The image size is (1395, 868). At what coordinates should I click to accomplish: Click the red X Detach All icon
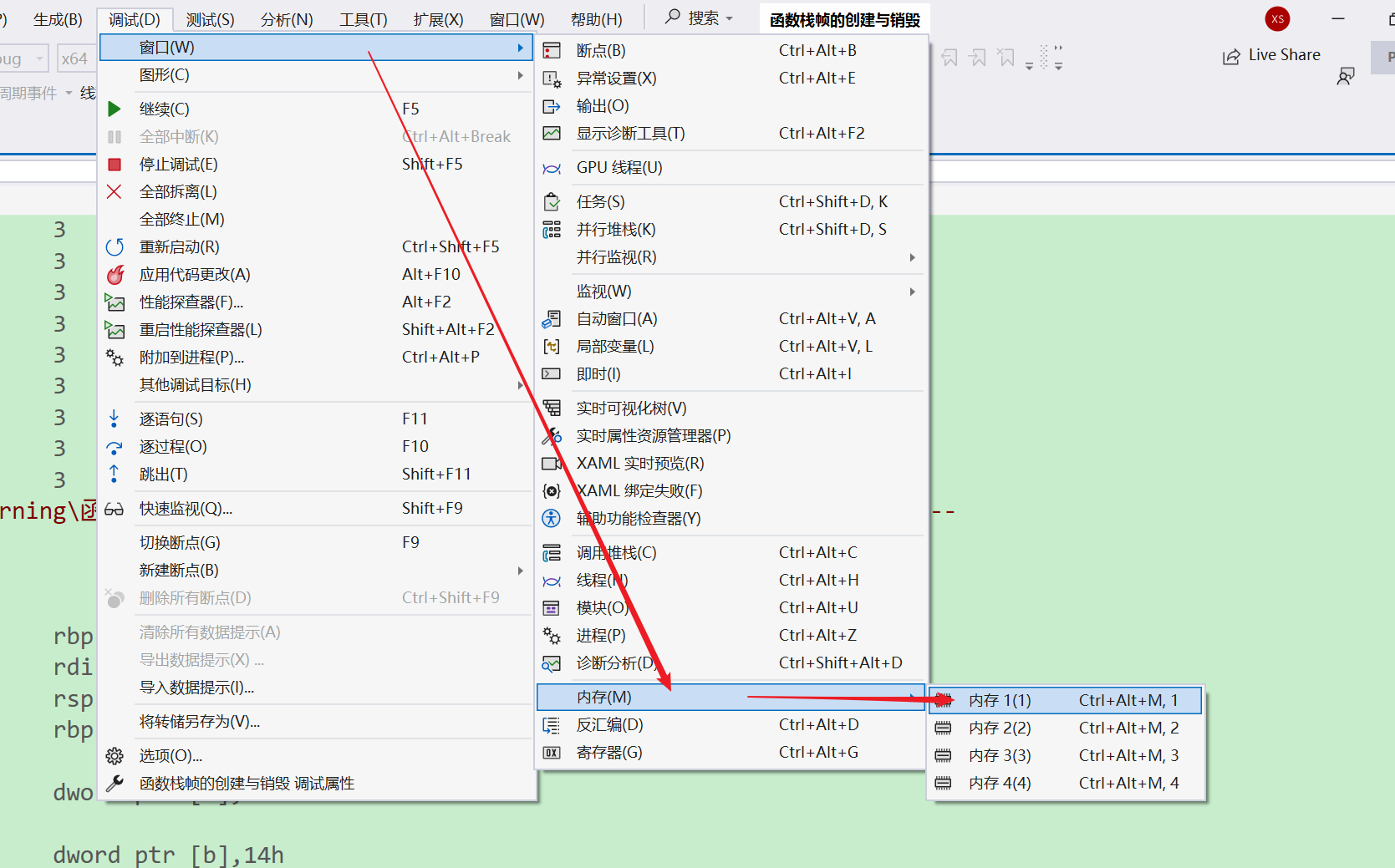[115, 192]
